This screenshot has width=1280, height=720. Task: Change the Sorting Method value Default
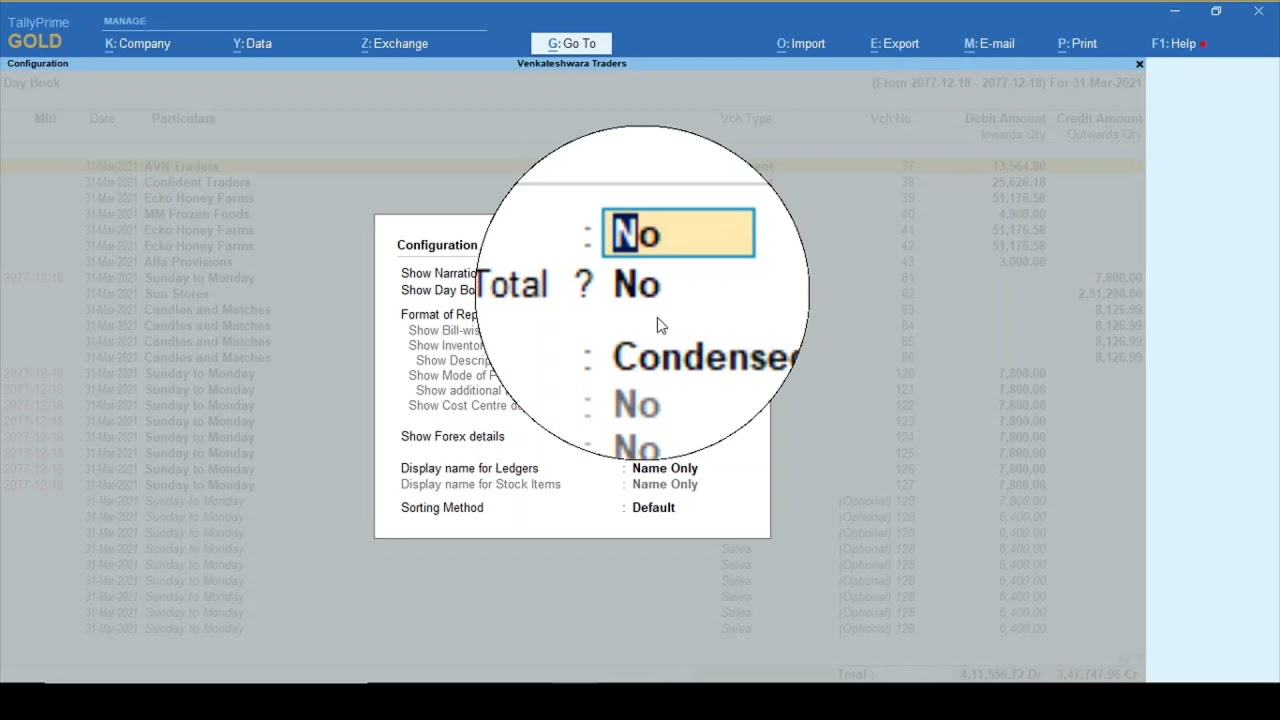click(x=653, y=508)
